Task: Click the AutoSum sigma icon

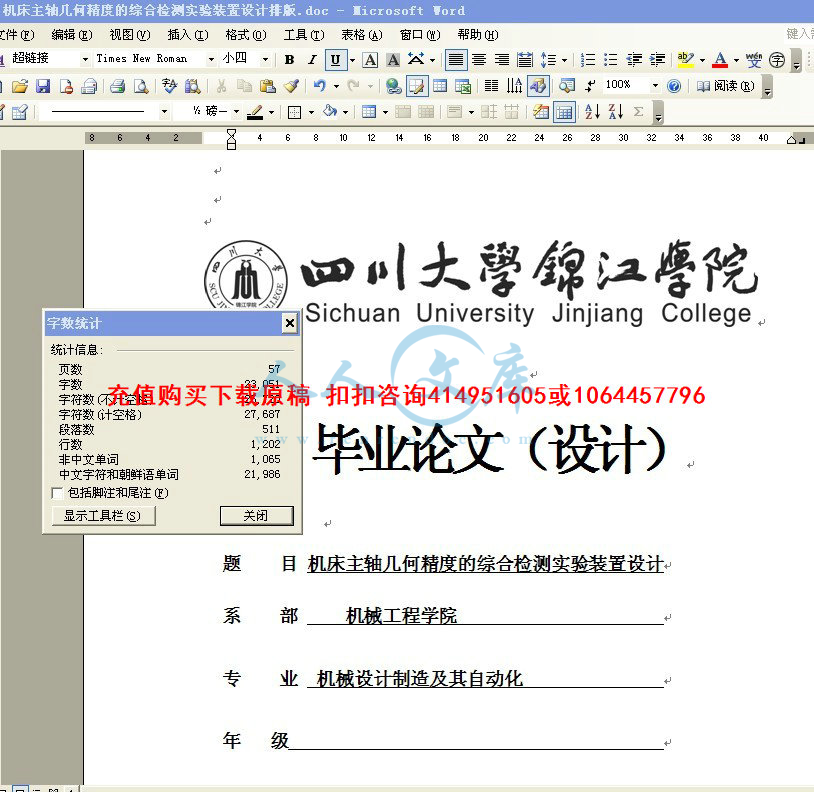Action: tap(639, 112)
